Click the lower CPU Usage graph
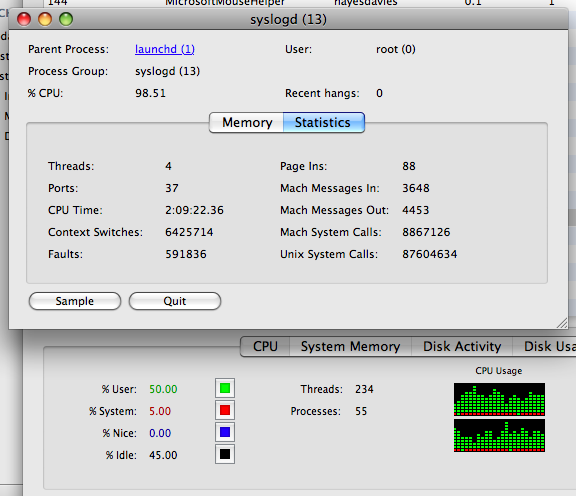 499,435
